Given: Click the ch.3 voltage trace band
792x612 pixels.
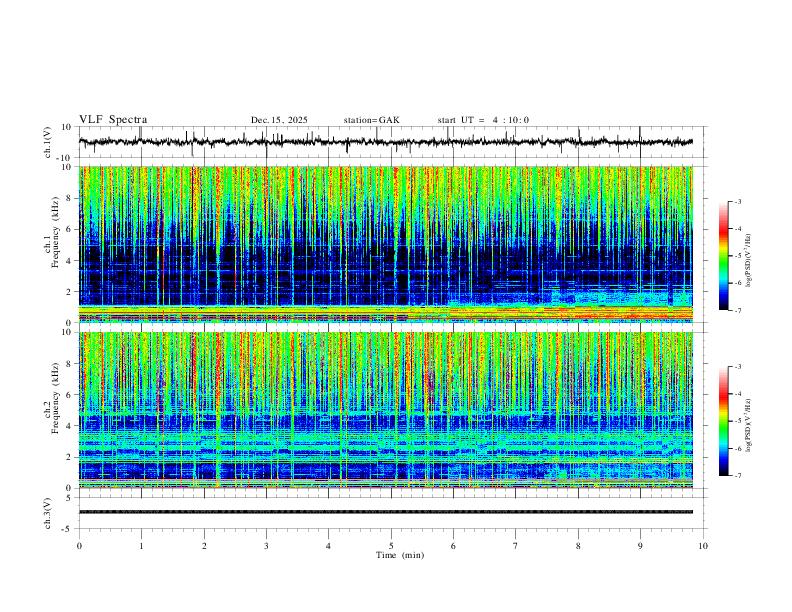Looking at the screenshot, I should tap(386, 512).
